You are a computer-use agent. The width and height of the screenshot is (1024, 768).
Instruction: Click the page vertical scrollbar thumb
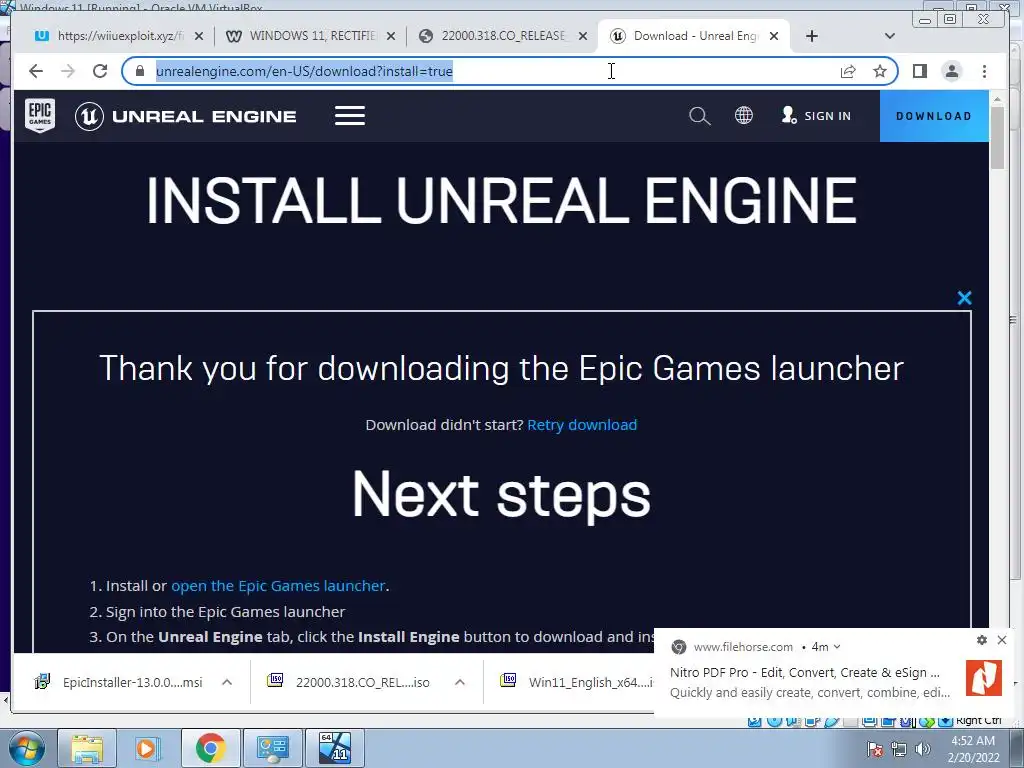997,137
